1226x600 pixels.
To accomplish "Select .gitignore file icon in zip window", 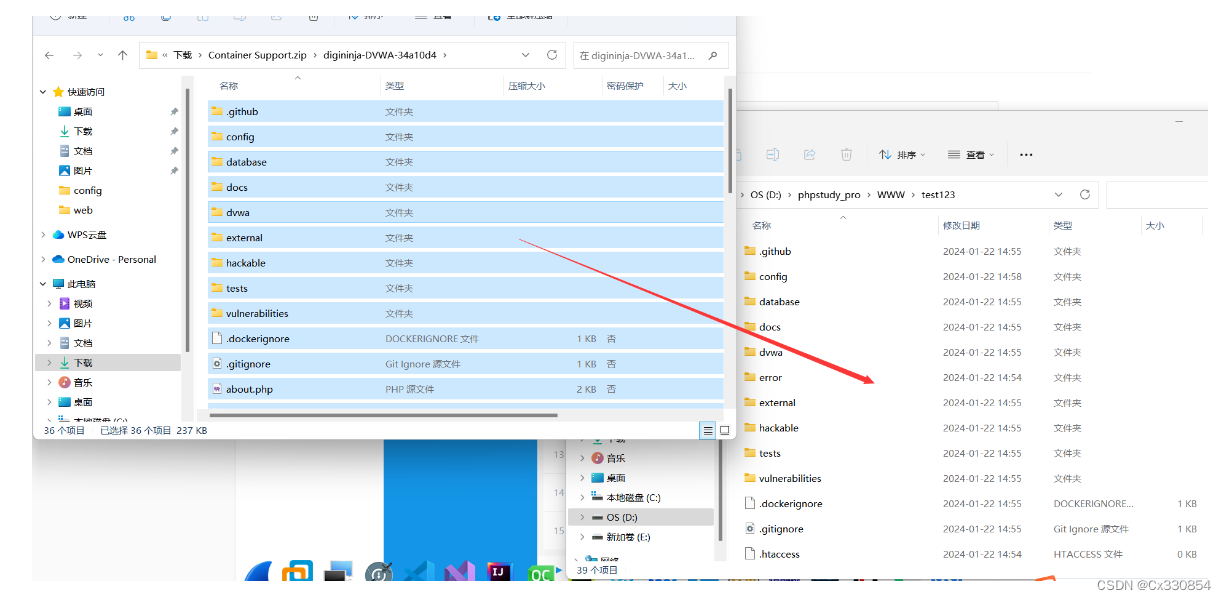I will click(x=217, y=364).
